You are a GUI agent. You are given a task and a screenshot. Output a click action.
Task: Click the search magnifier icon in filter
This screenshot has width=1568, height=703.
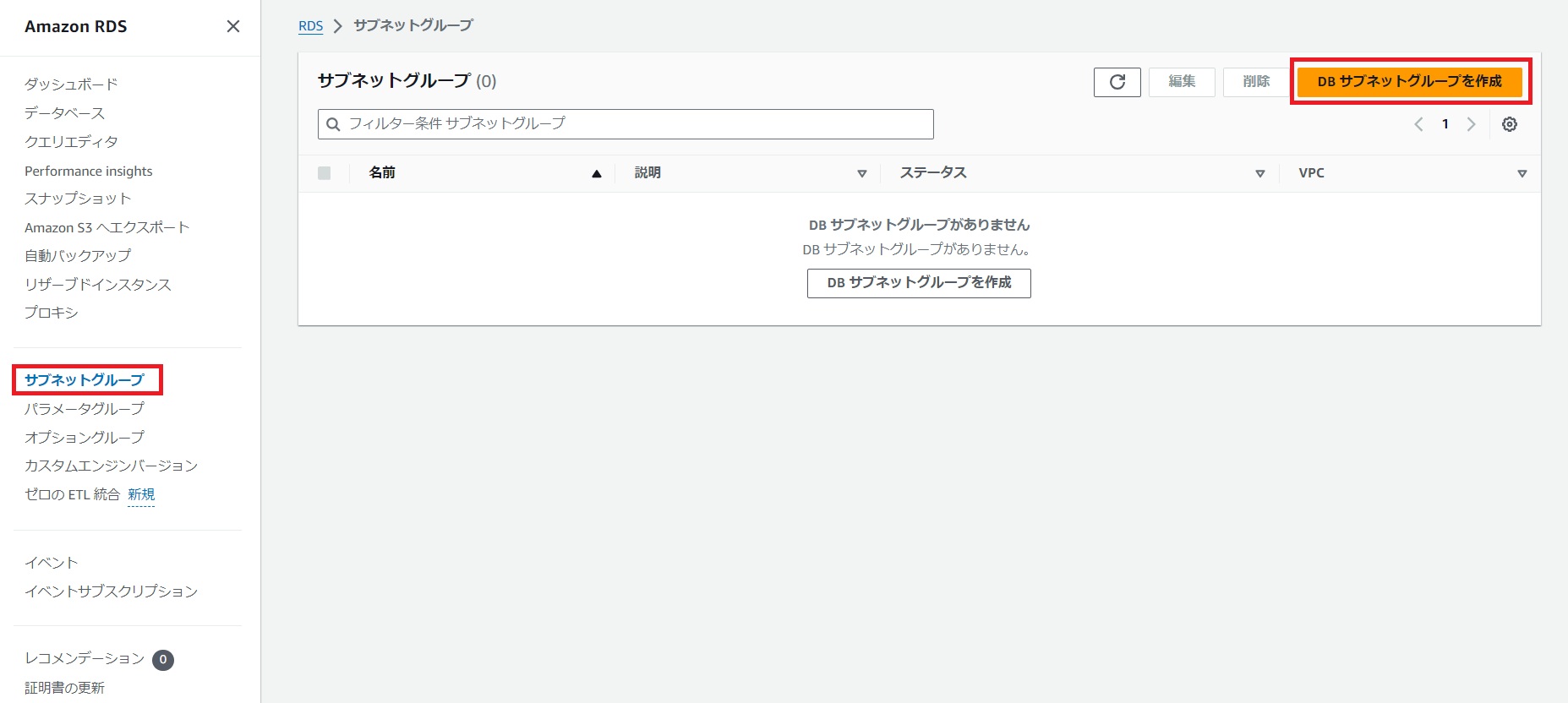click(x=334, y=124)
